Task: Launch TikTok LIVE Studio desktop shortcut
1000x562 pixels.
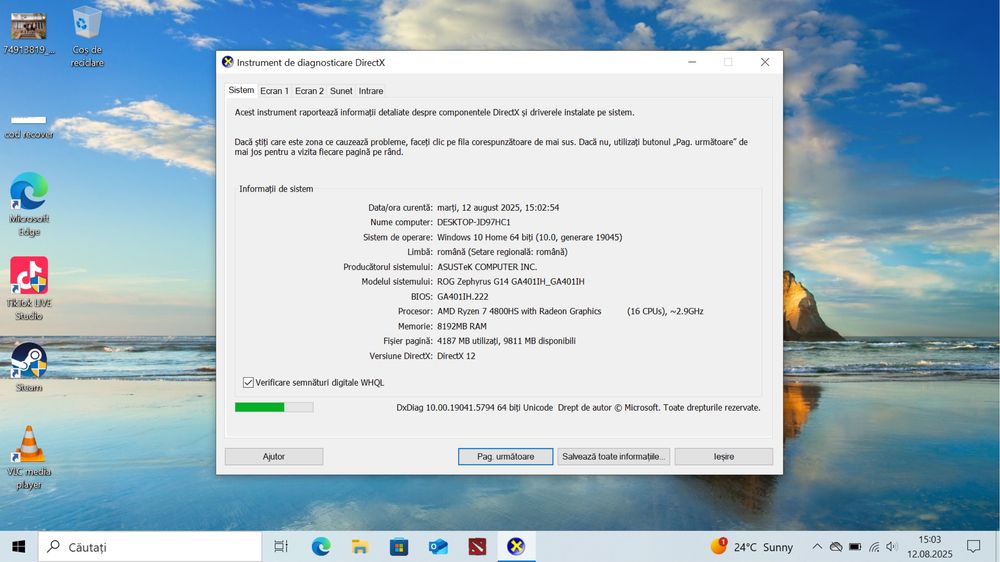Action: (x=29, y=288)
